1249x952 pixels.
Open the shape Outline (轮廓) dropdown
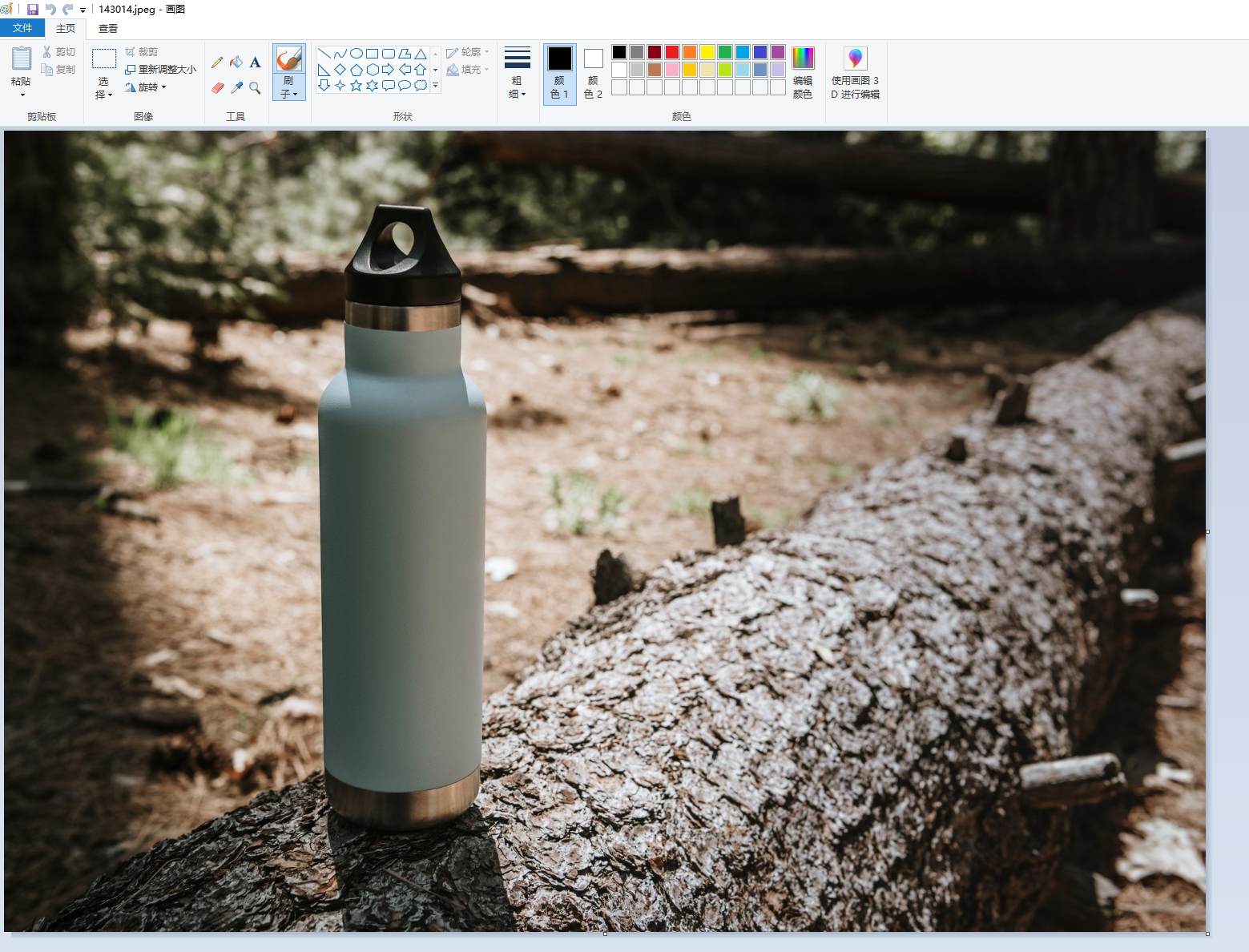(468, 52)
